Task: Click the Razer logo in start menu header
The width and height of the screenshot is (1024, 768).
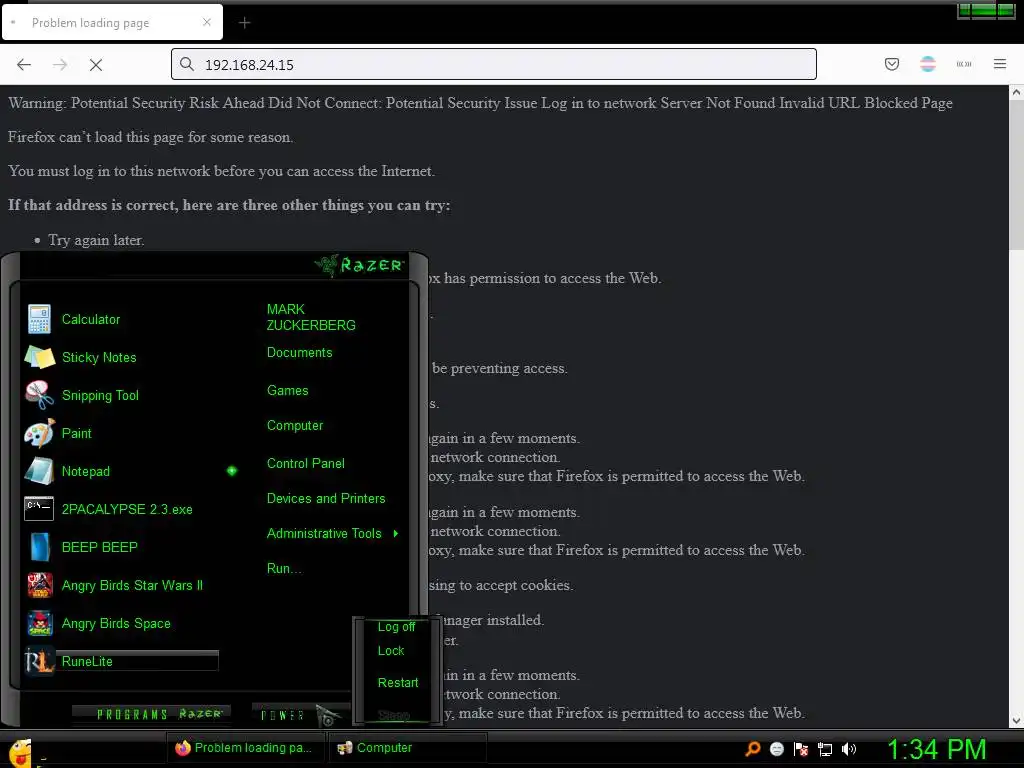Action: (360, 264)
